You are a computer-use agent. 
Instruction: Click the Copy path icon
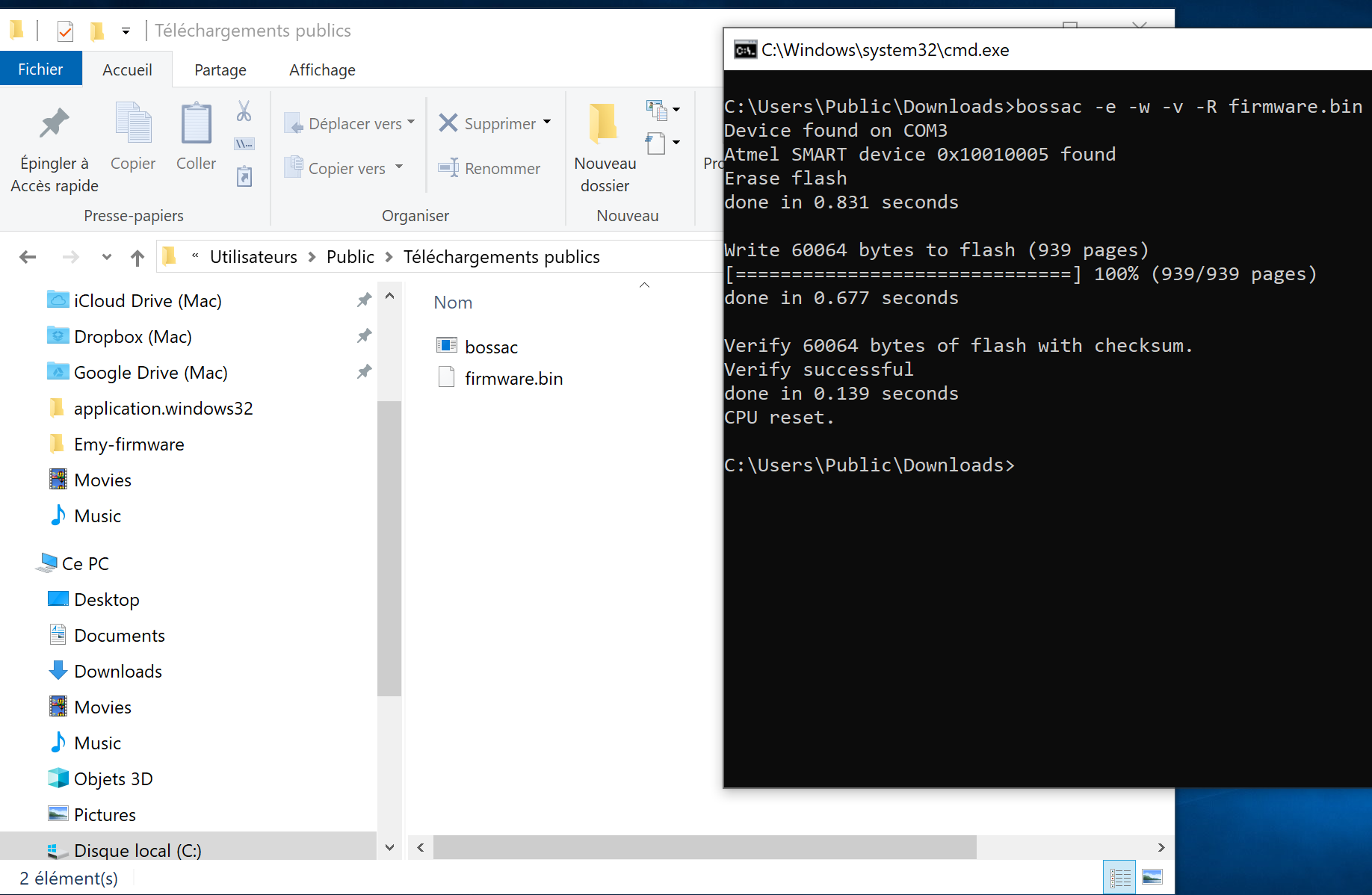[x=244, y=143]
